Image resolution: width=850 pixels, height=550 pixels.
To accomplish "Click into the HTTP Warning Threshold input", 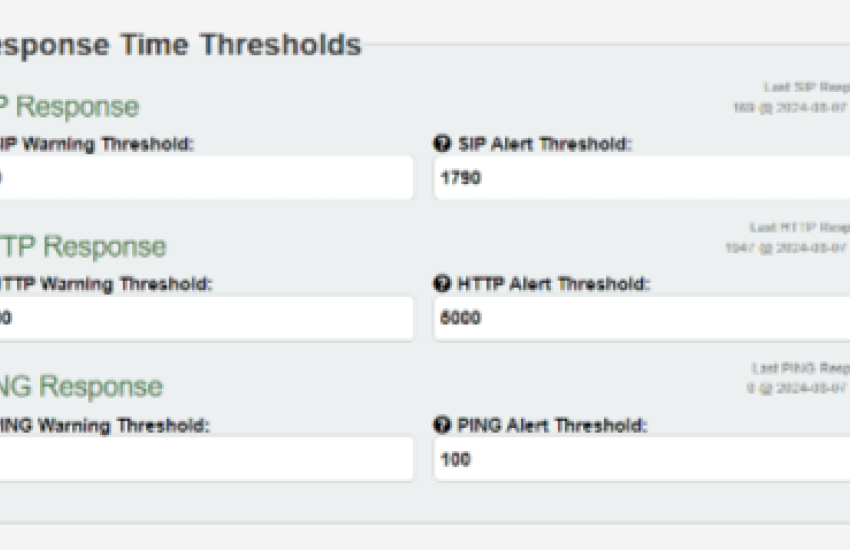I will coord(207,318).
